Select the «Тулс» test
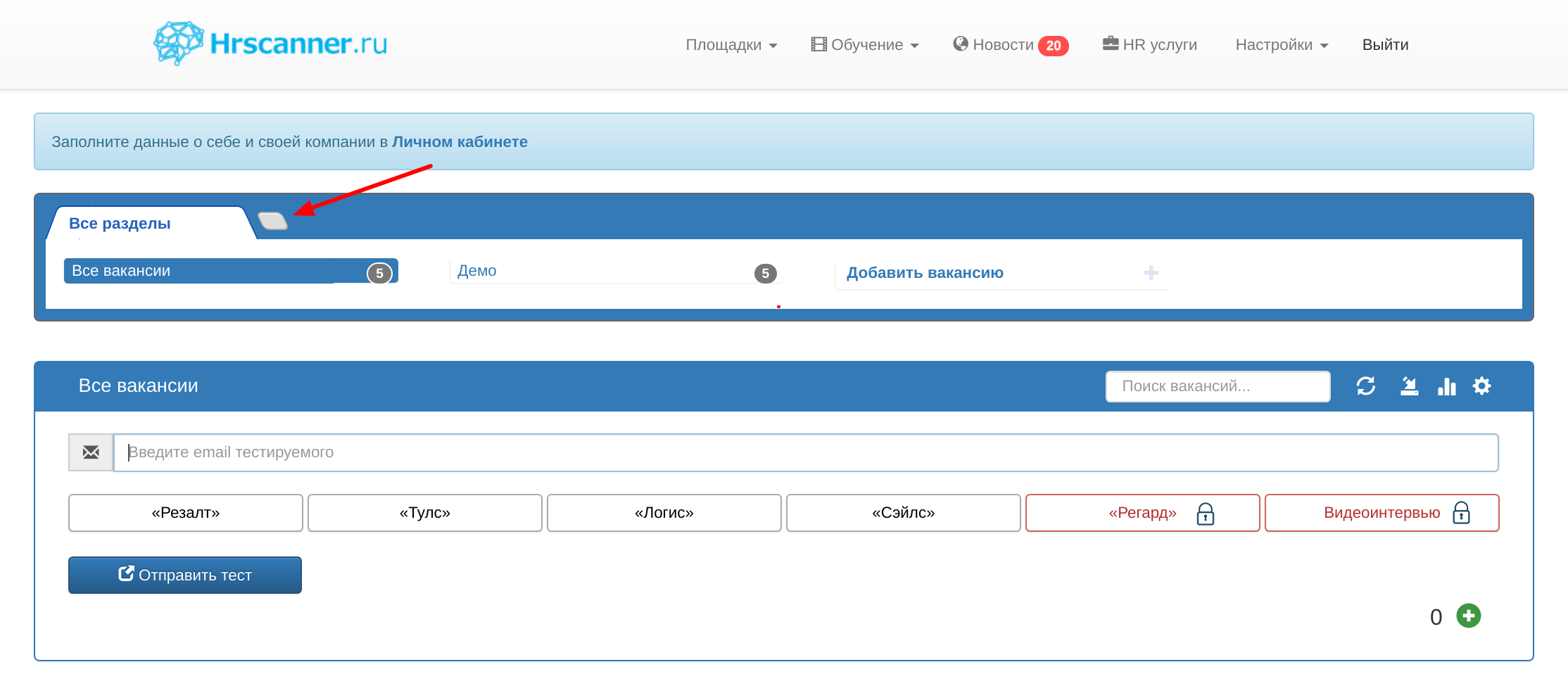Image resolution: width=1568 pixels, height=681 pixels. (425, 513)
